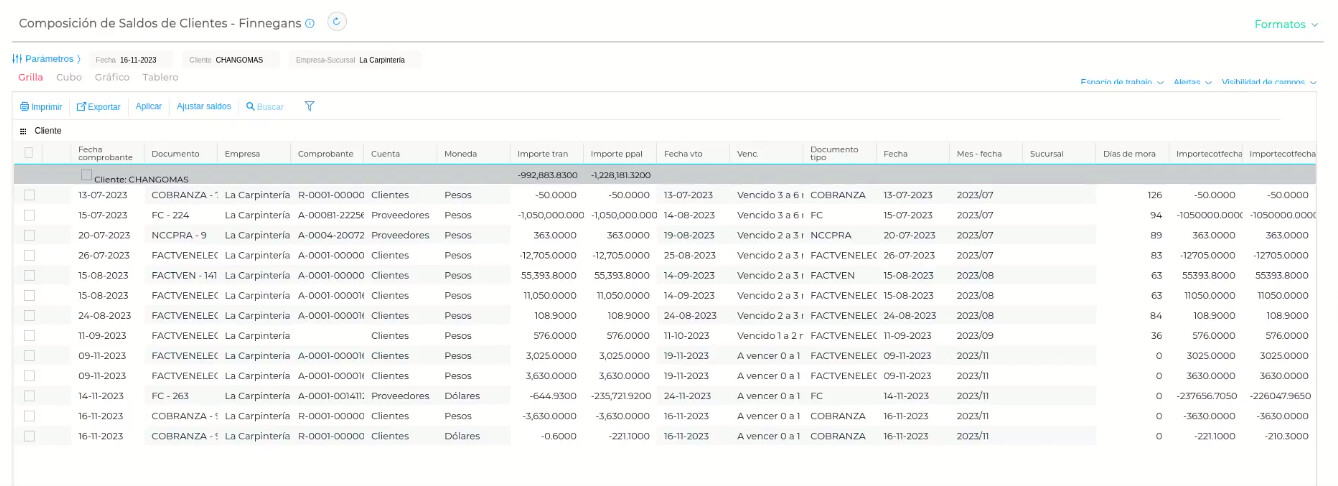Expand Visibilidad de campos dropdown

click(x=1269, y=82)
